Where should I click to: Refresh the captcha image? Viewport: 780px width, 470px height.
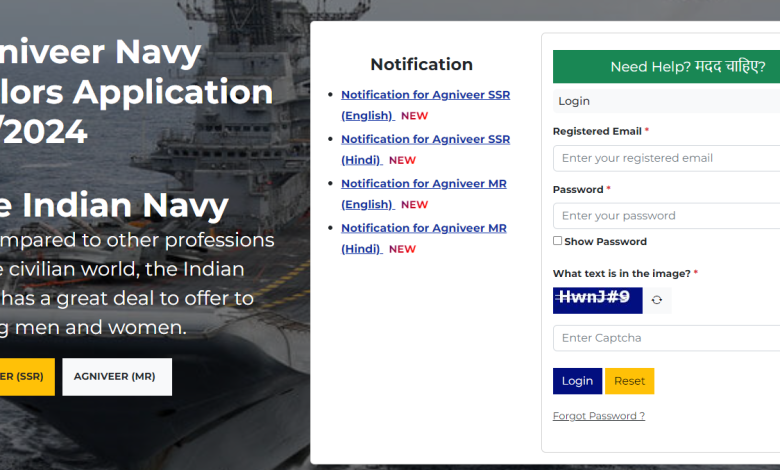pos(657,300)
